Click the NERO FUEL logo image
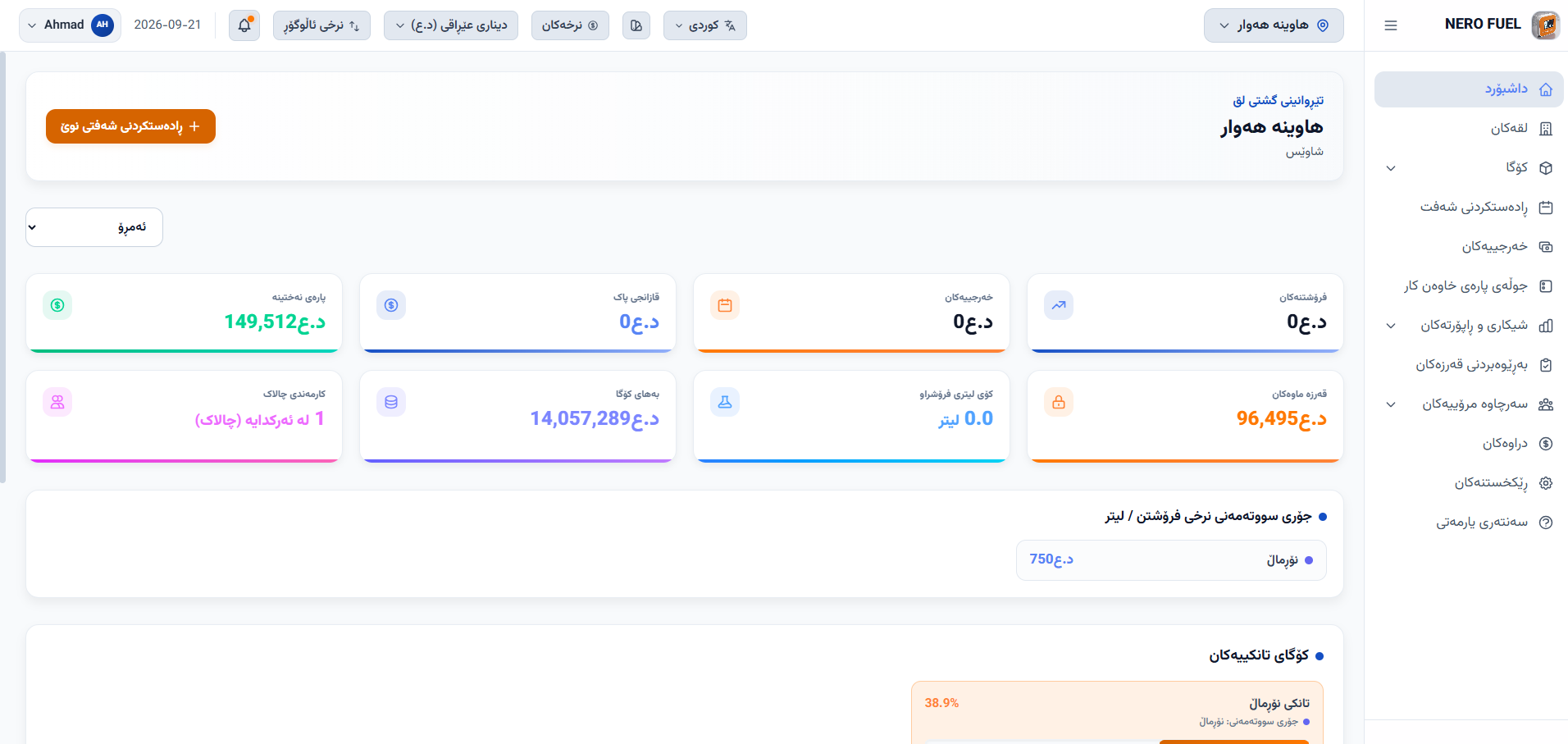This screenshot has height=744, width=1568. click(x=1546, y=25)
